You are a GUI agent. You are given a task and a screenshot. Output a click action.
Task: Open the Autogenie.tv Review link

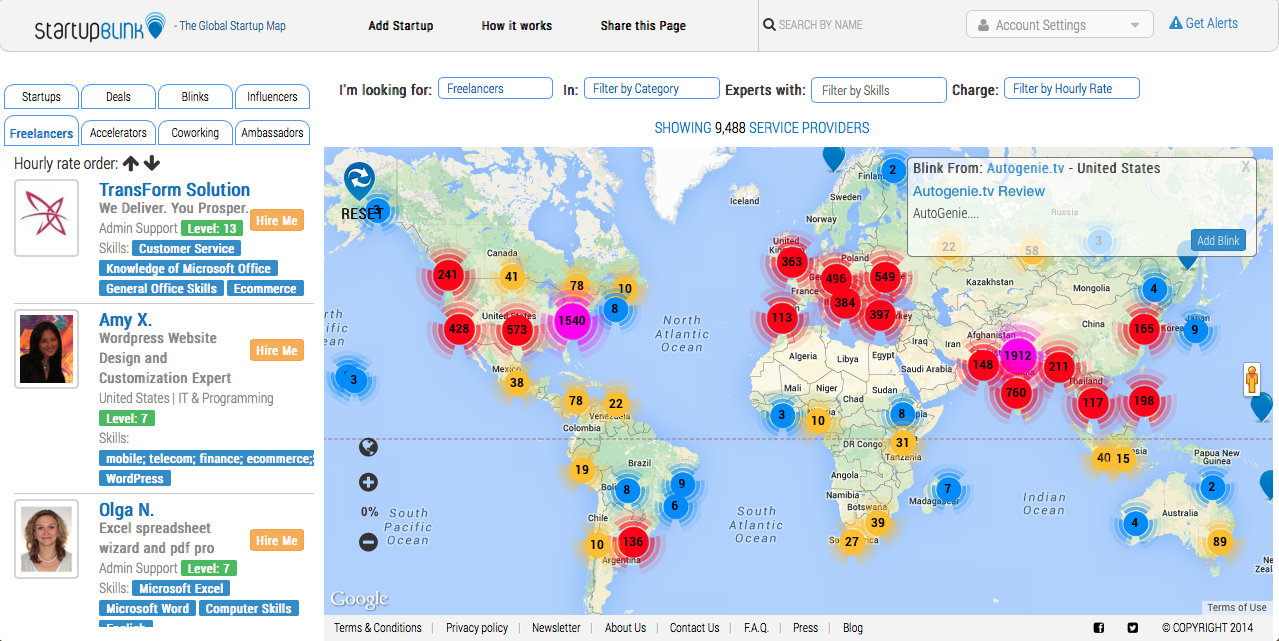tap(978, 191)
